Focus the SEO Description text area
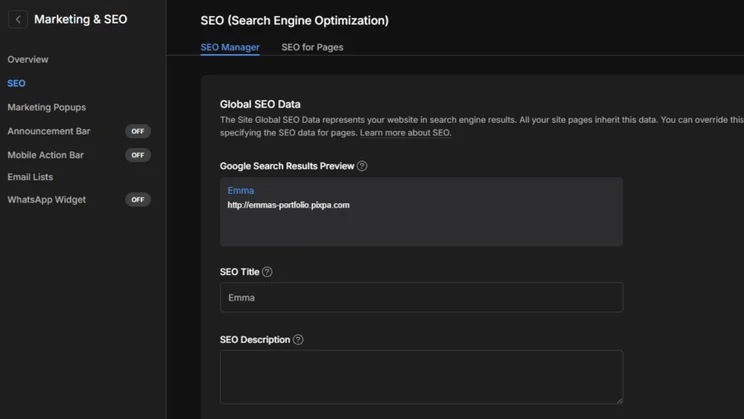The image size is (744, 419). click(421, 377)
